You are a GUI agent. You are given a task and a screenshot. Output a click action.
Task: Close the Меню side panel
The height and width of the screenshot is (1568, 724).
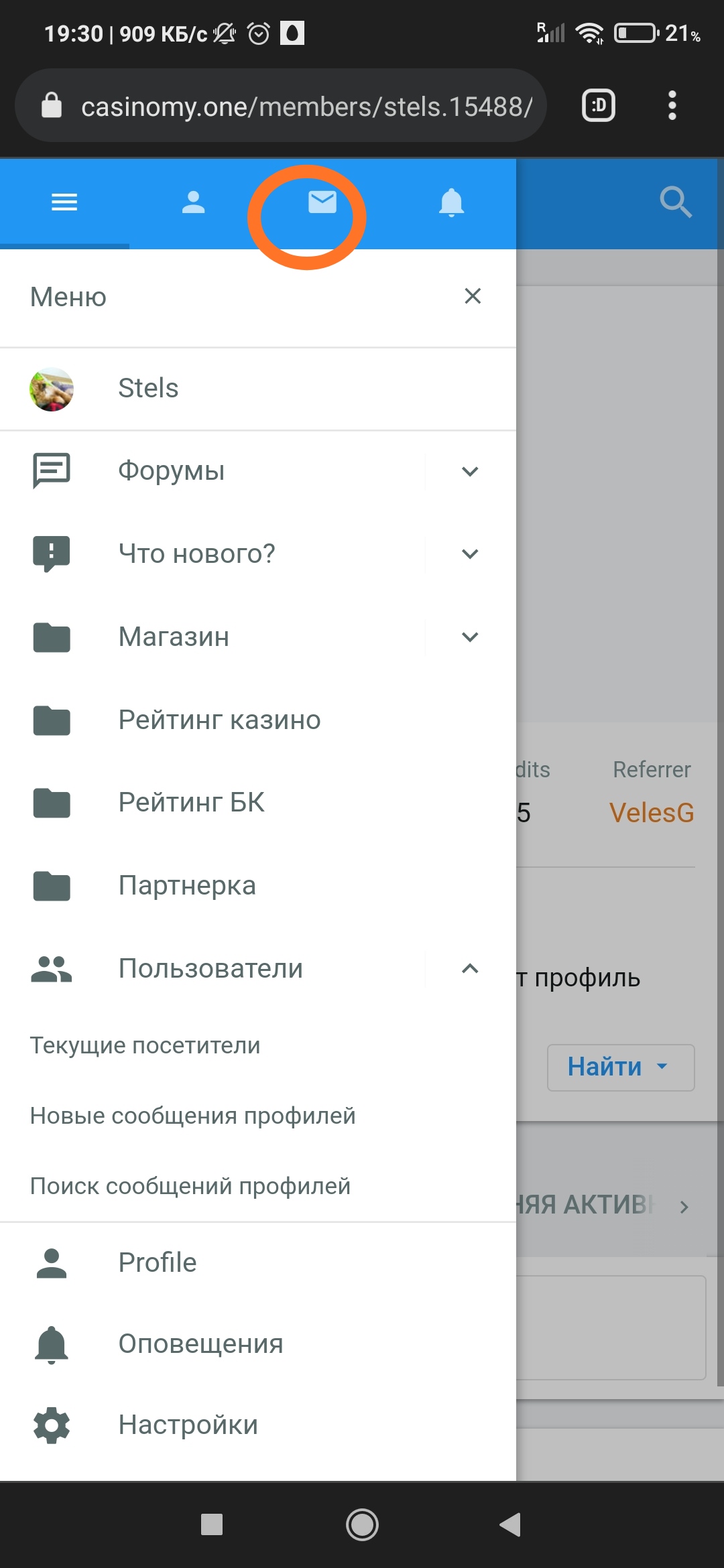[x=473, y=296]
